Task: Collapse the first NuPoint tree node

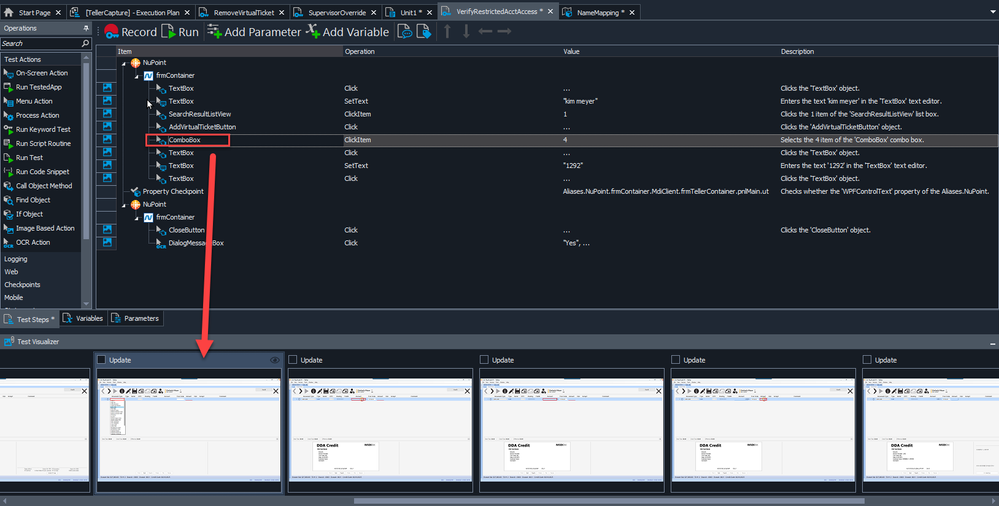Action: click(x=126, y=63)
